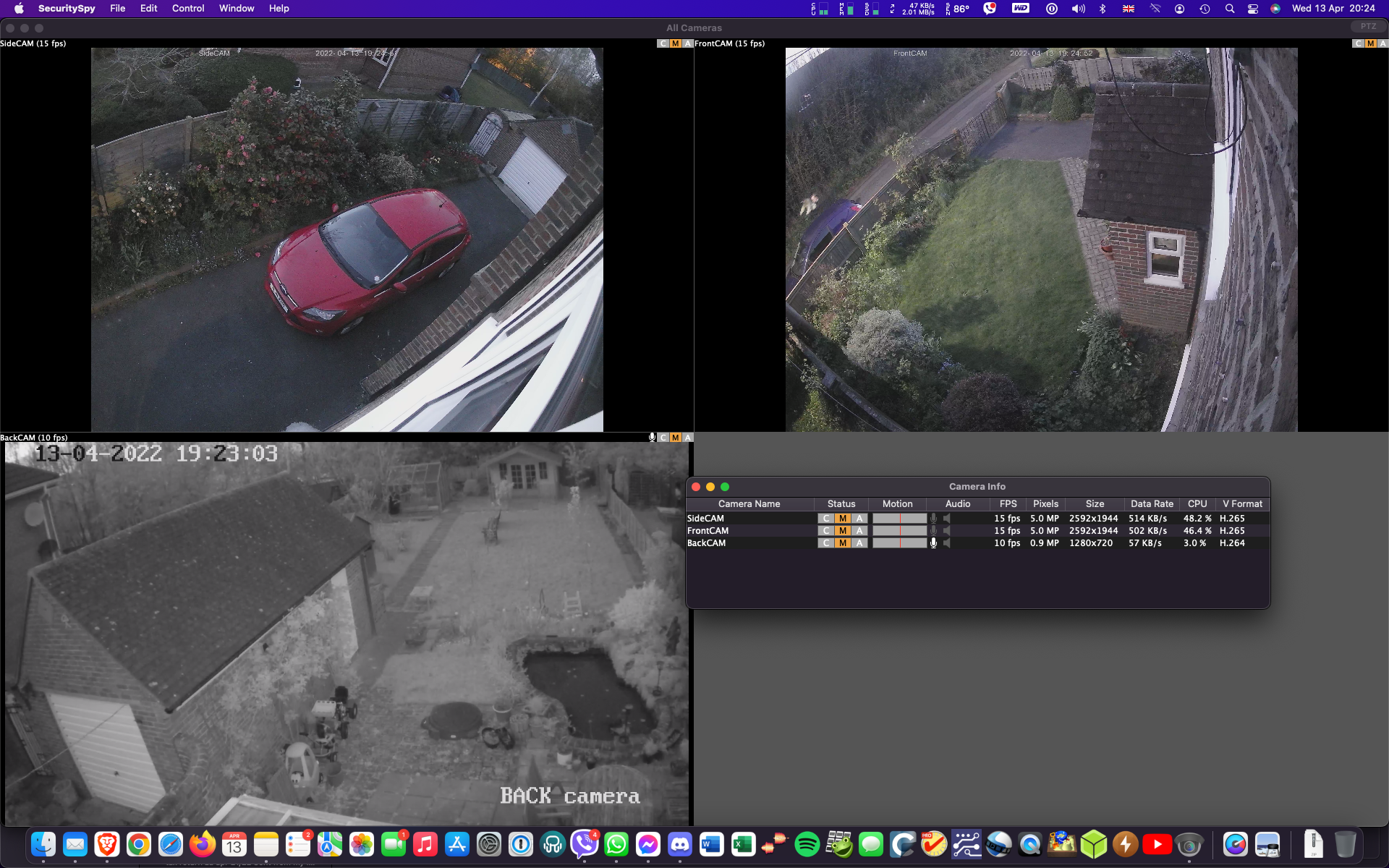Click the 1280x720 size value for BackCAM
This screenshot has height=868, width=1389.
coord(1091,543)
